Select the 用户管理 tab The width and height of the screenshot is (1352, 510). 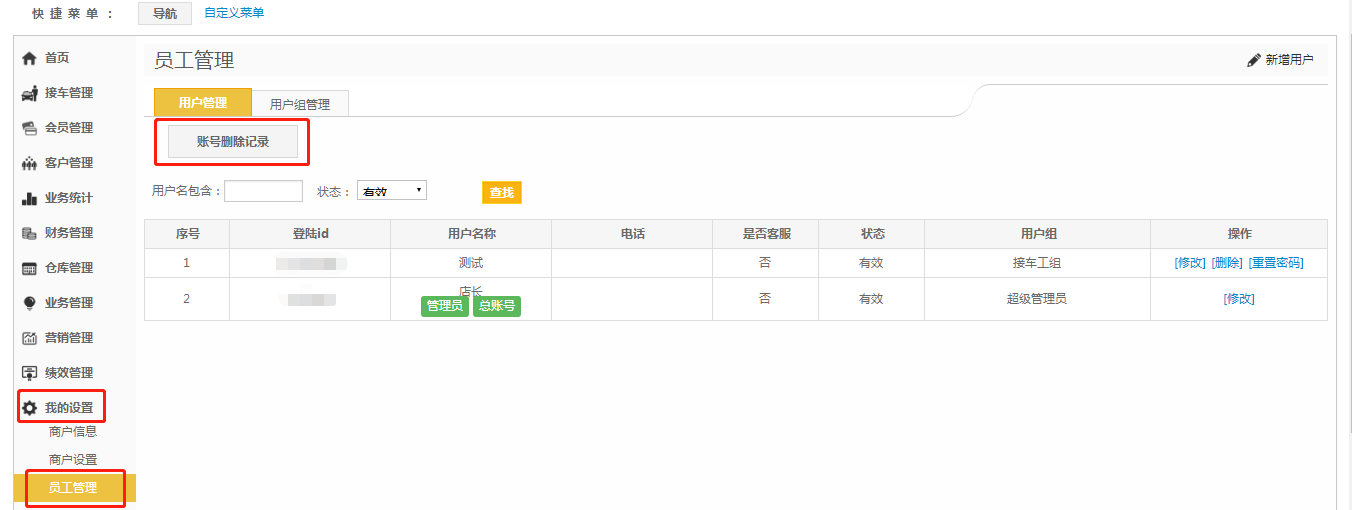pos(202,103)
